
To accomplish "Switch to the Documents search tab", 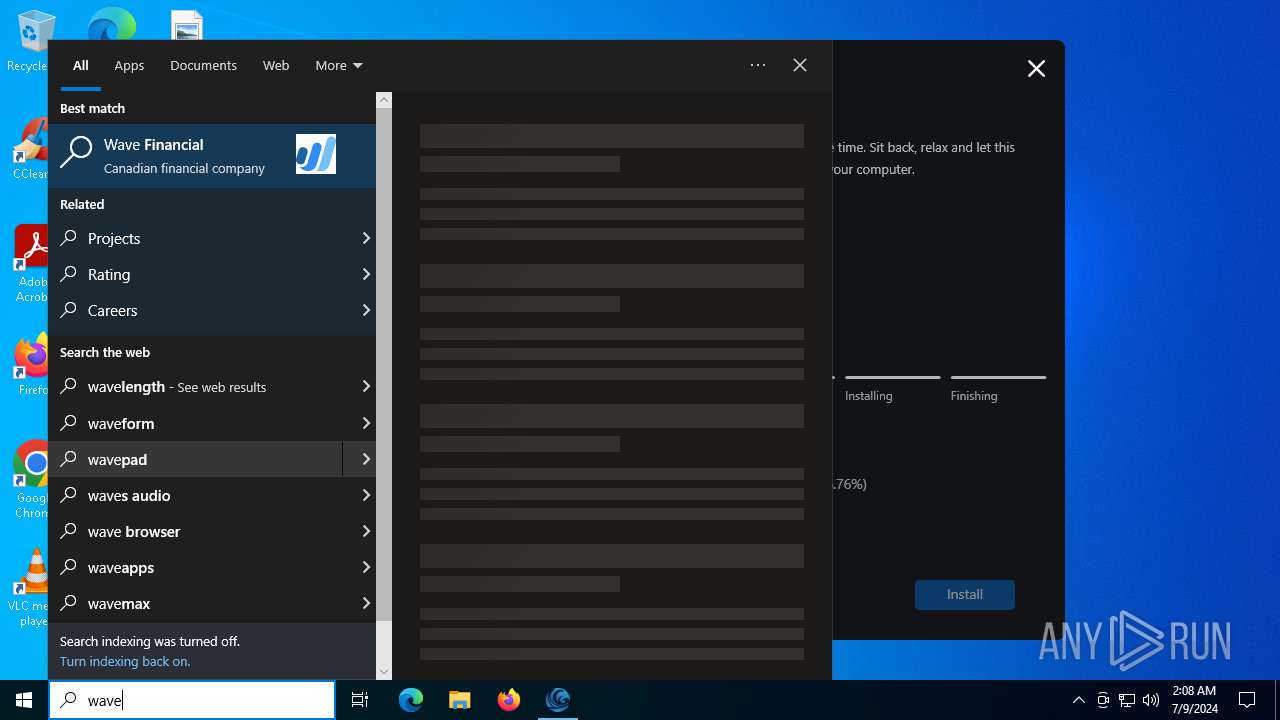I will 203,65.
